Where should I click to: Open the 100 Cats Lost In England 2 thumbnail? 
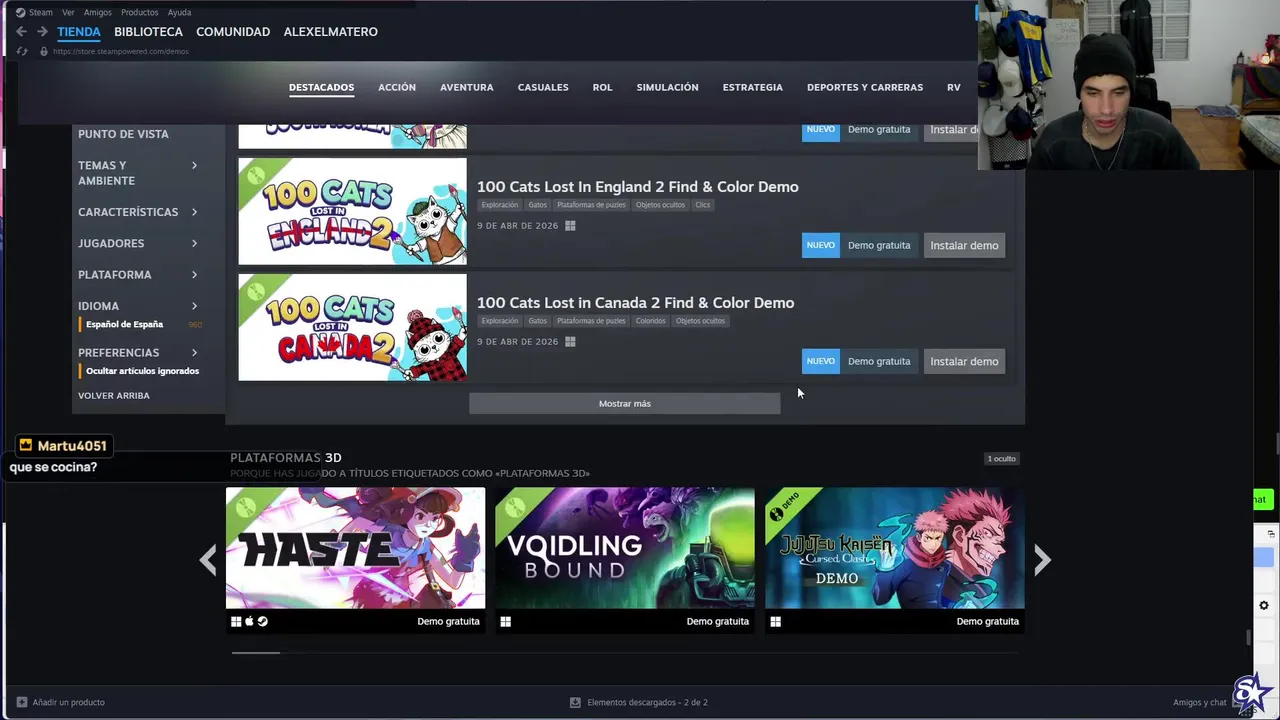[352, 211]
